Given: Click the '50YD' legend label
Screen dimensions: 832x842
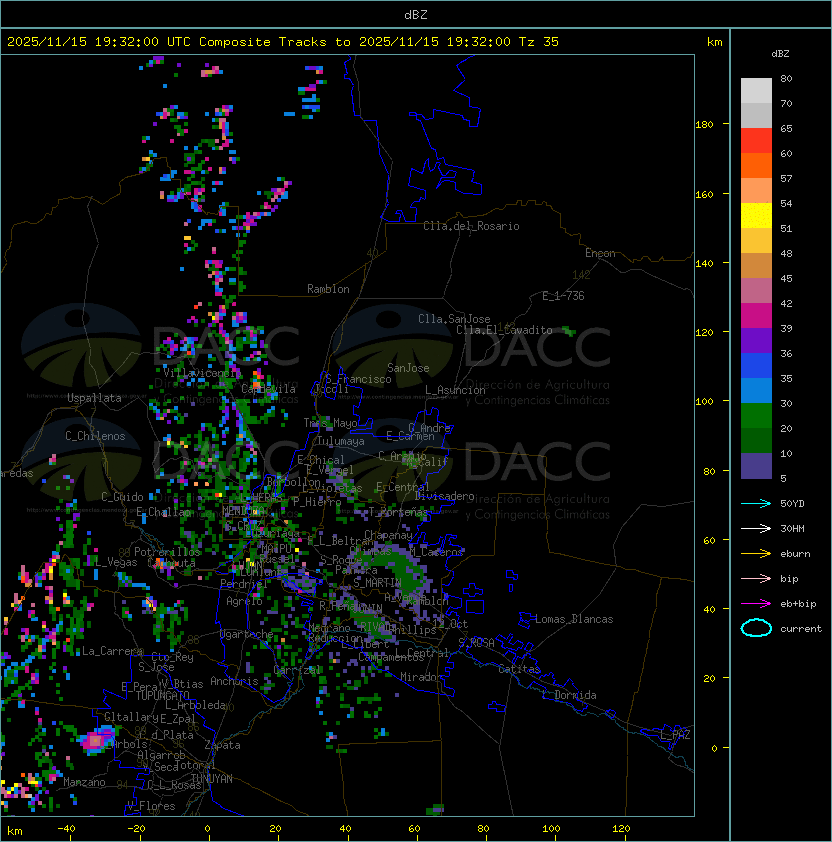Looking at the screenshot, I should pos(792,504).
